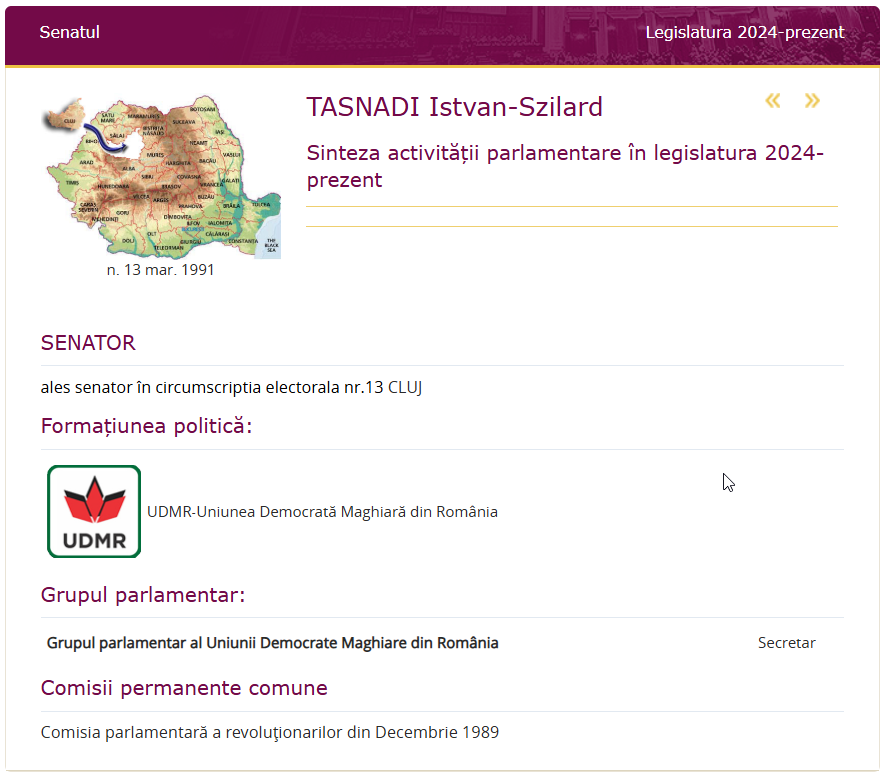Click the blue curved arrow on the map

(105, 141)
